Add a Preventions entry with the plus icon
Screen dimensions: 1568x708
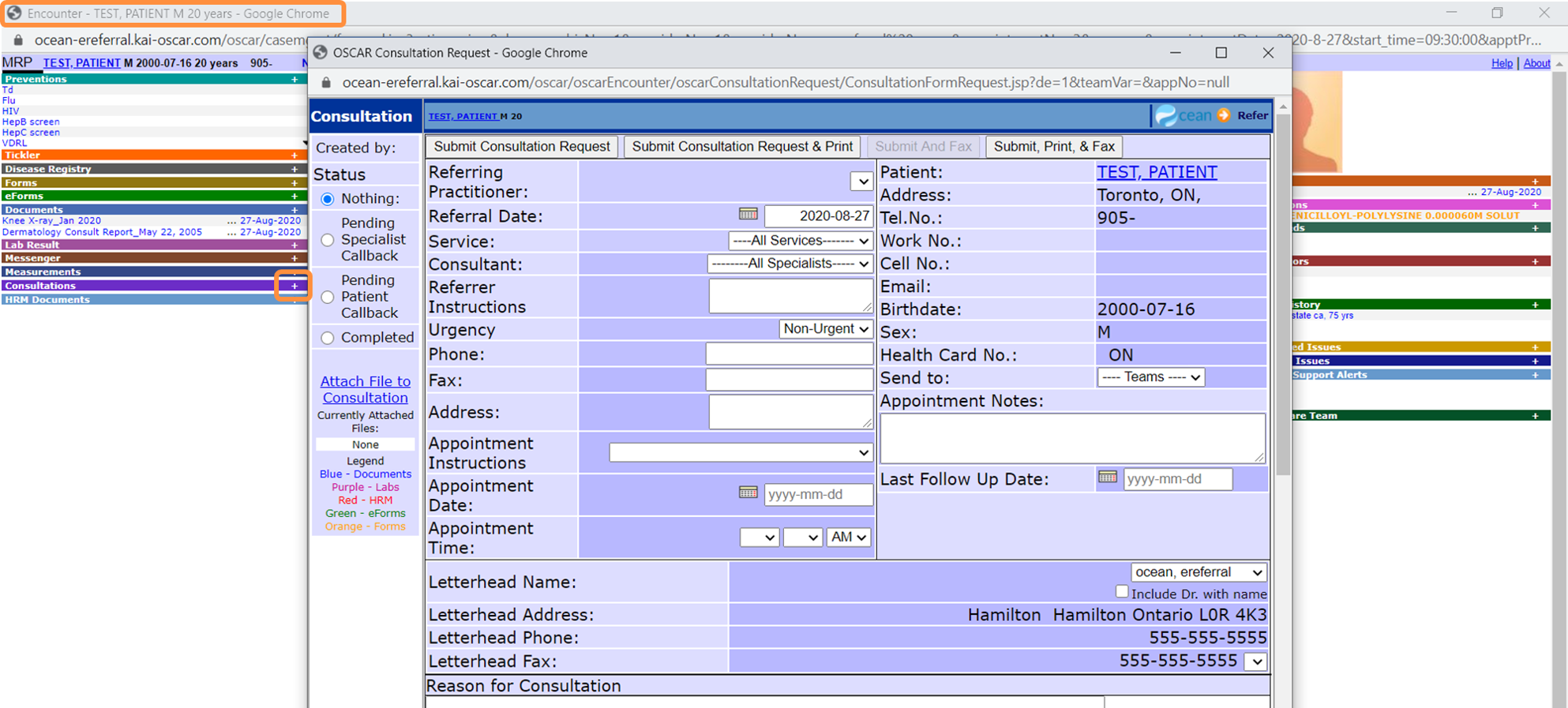coord(294,79)
